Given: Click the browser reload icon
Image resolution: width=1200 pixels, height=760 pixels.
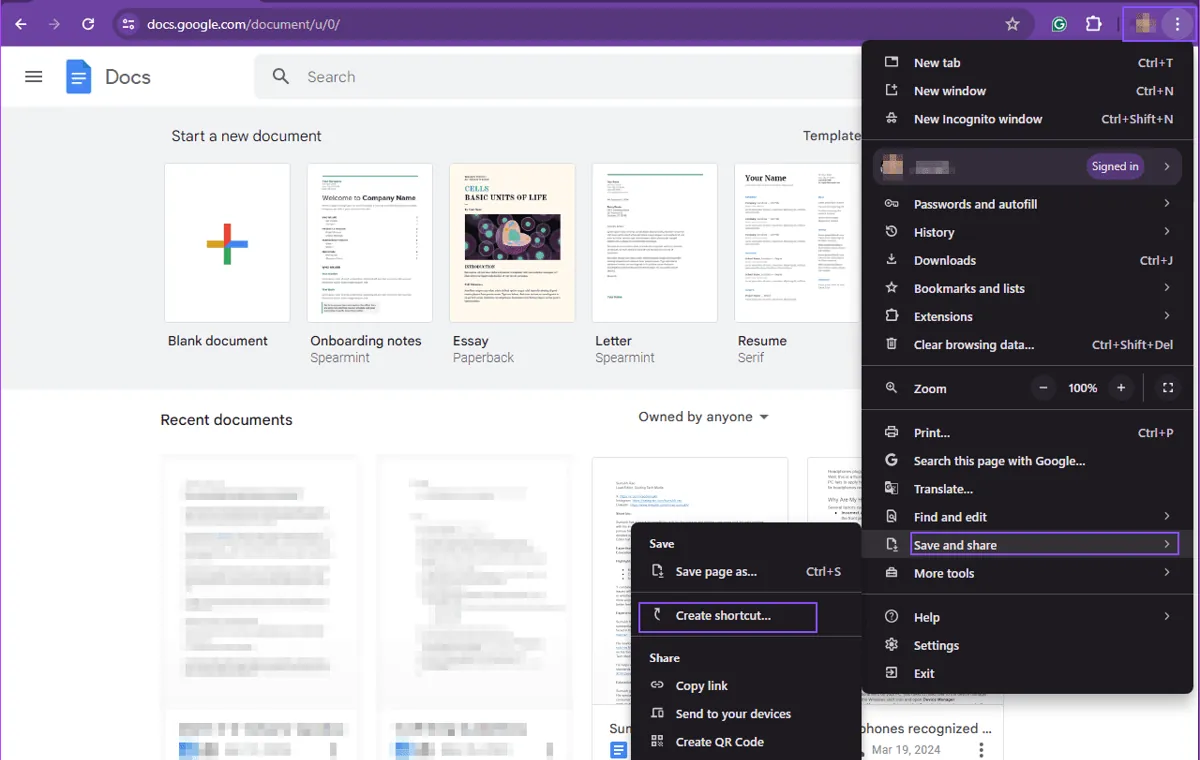Looking at the screenshot, I should click(x=88, y=24).
